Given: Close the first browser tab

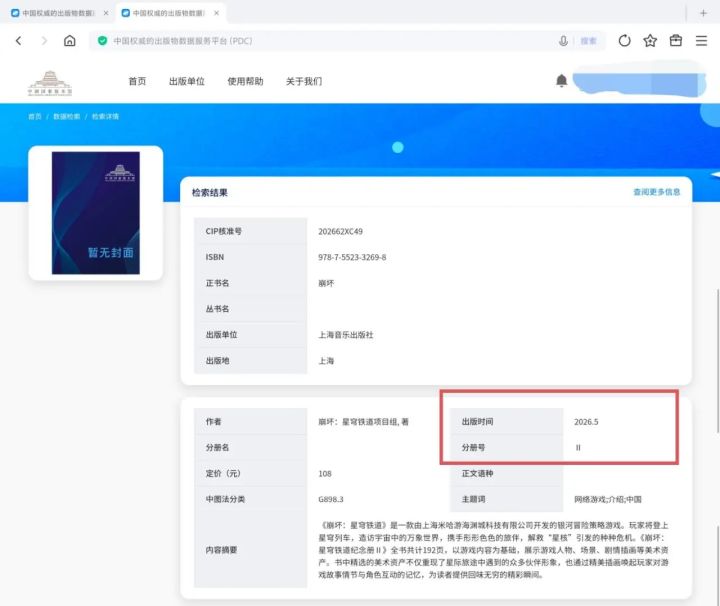Looking at the screenshot, I should [106, 13].
